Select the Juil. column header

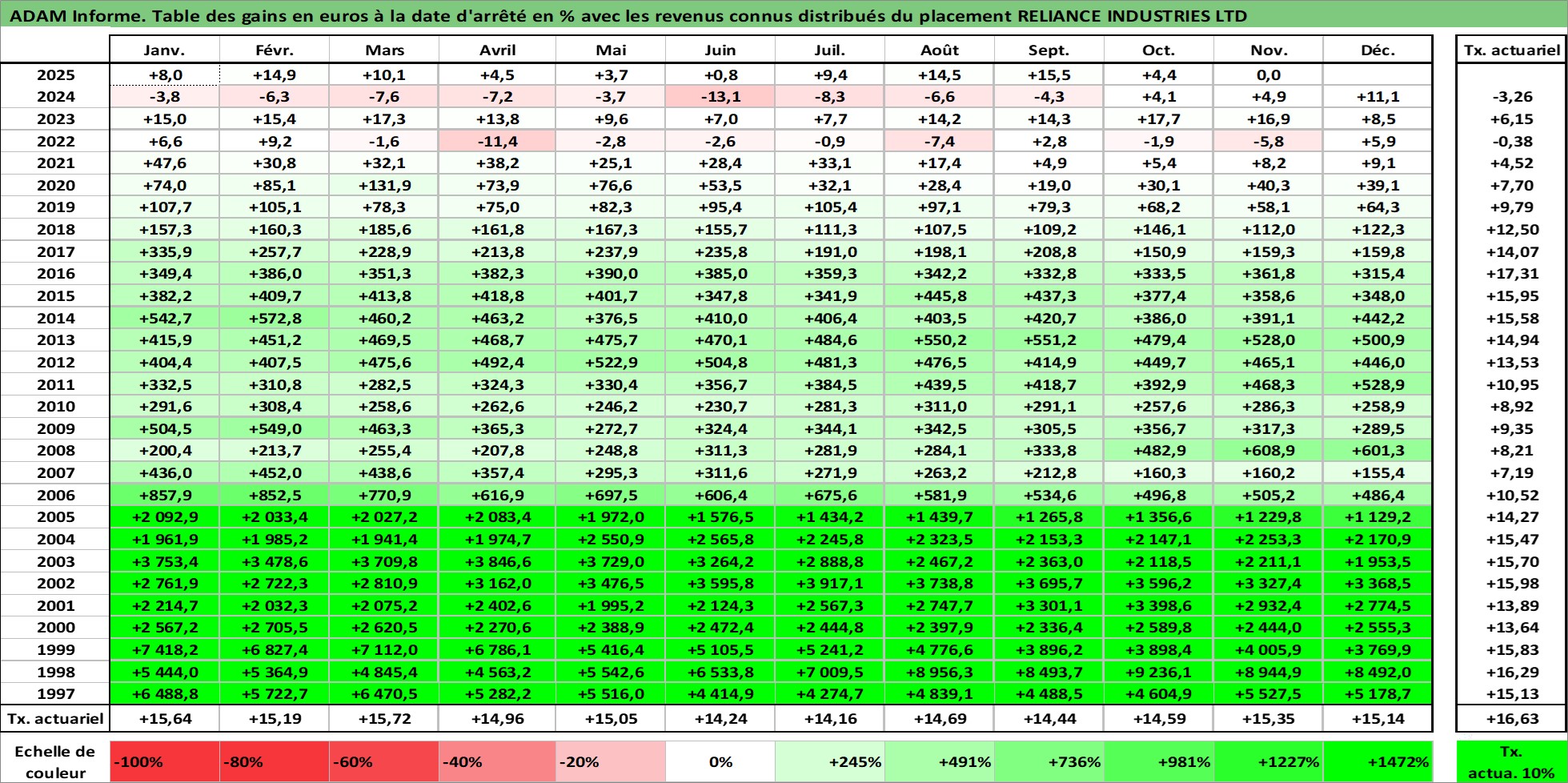click(x=830, y=50)
